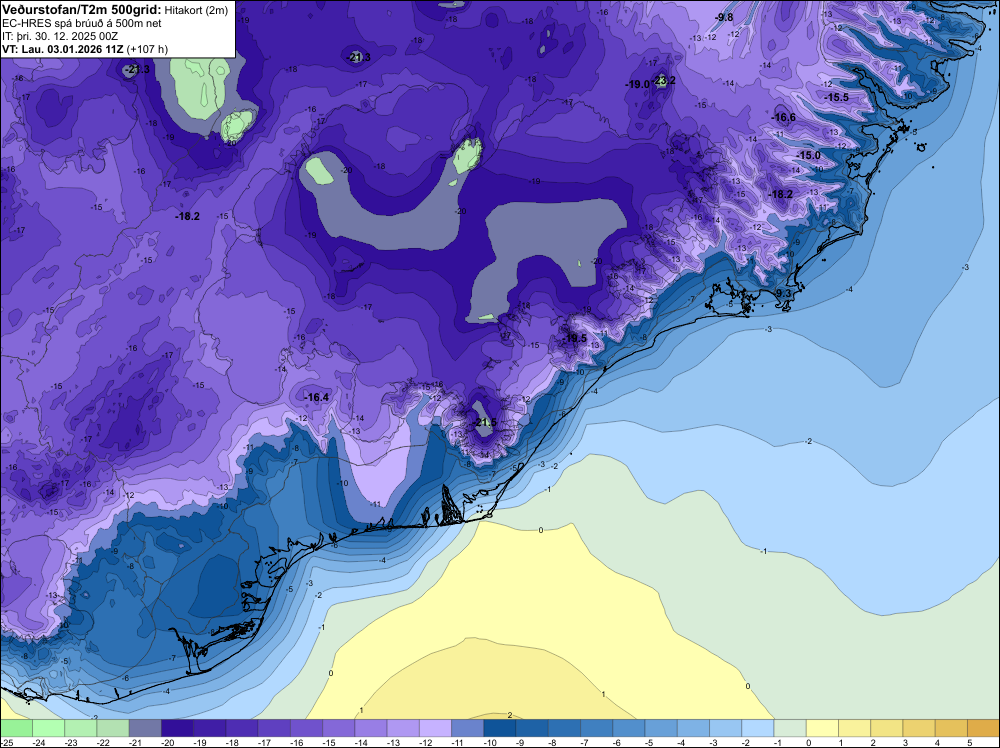Click the orange legend swatch labeled 5

[983, 728]
